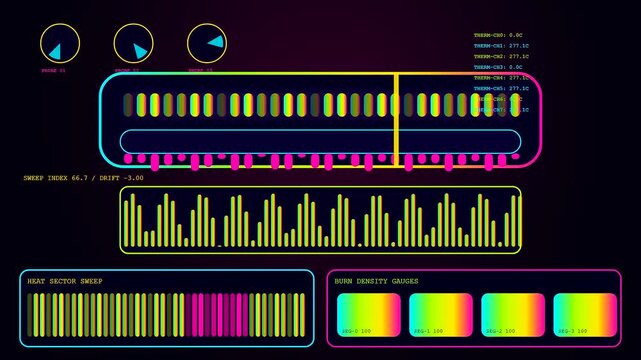Click the vertical yellow sweep position marker
This screenshot has width=641, height=360.
click(x=396, y=120)
